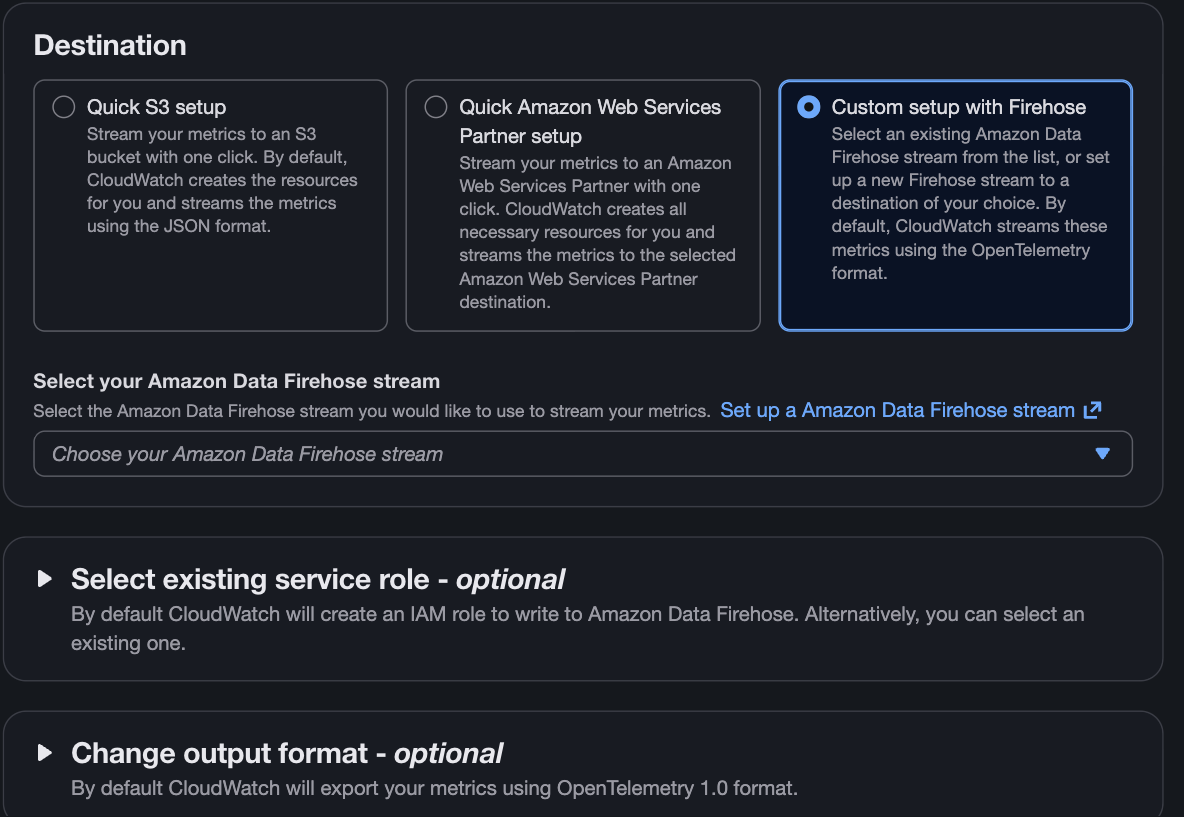
Task: Click Select your Amazon Data Firehose stream label
Action: [x=236, y=381]
